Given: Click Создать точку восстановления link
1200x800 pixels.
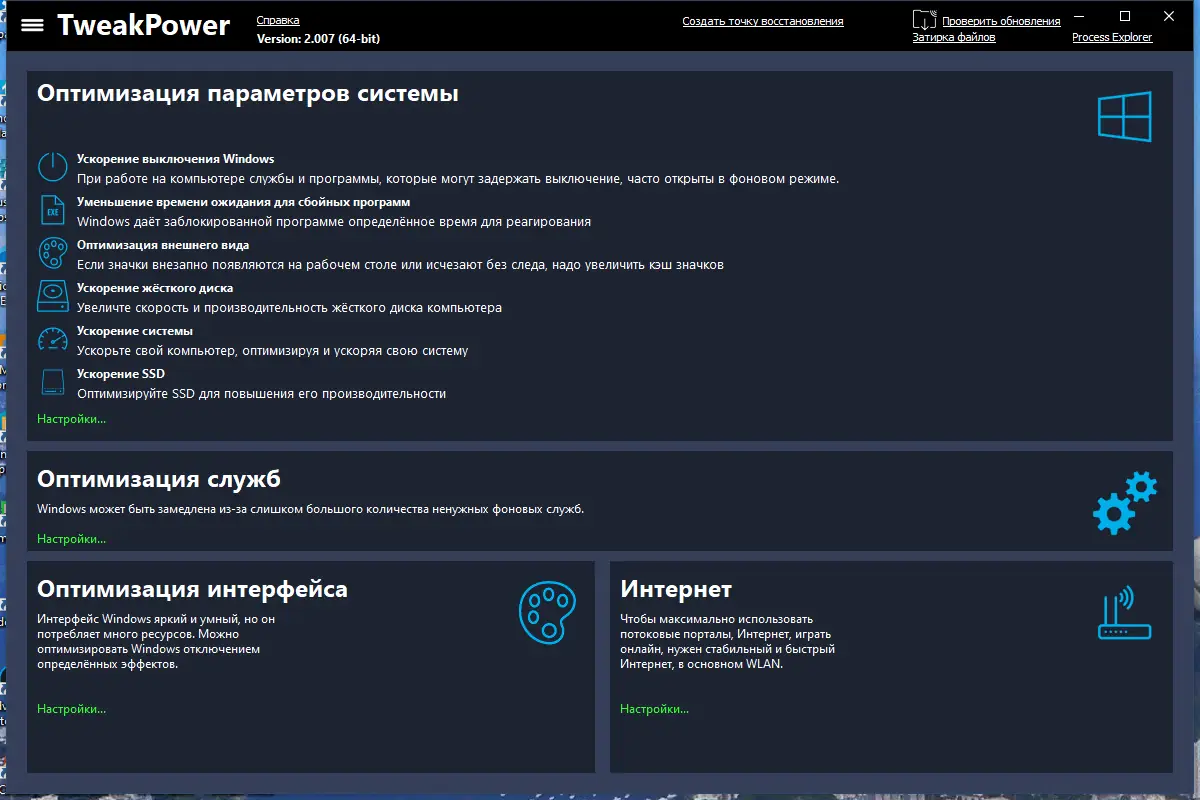Looking at the screenshot, I should point(763,21).
